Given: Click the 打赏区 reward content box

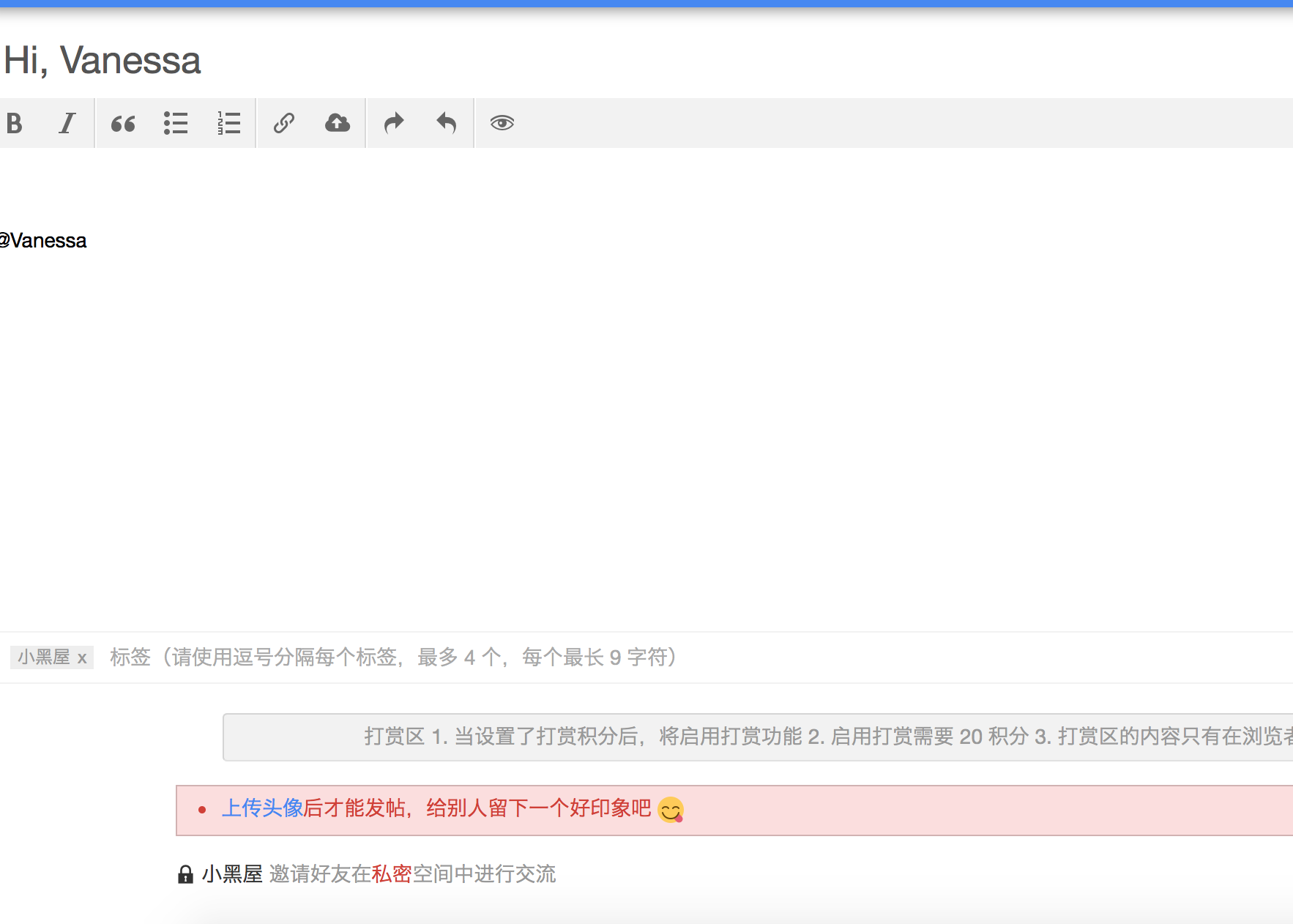Looking at the screenshot, I should pos(758,737).
